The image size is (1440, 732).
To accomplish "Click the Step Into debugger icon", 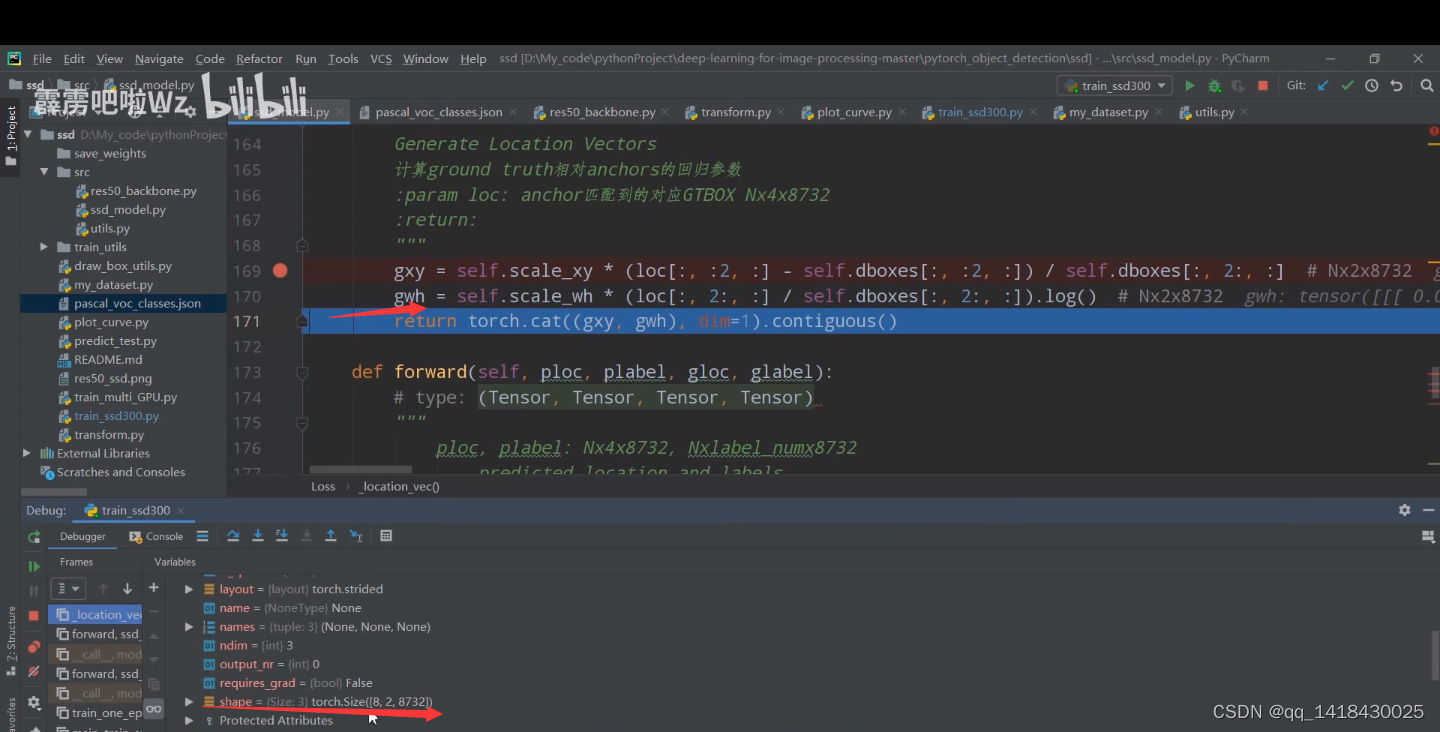I will (x=258, y=536).
